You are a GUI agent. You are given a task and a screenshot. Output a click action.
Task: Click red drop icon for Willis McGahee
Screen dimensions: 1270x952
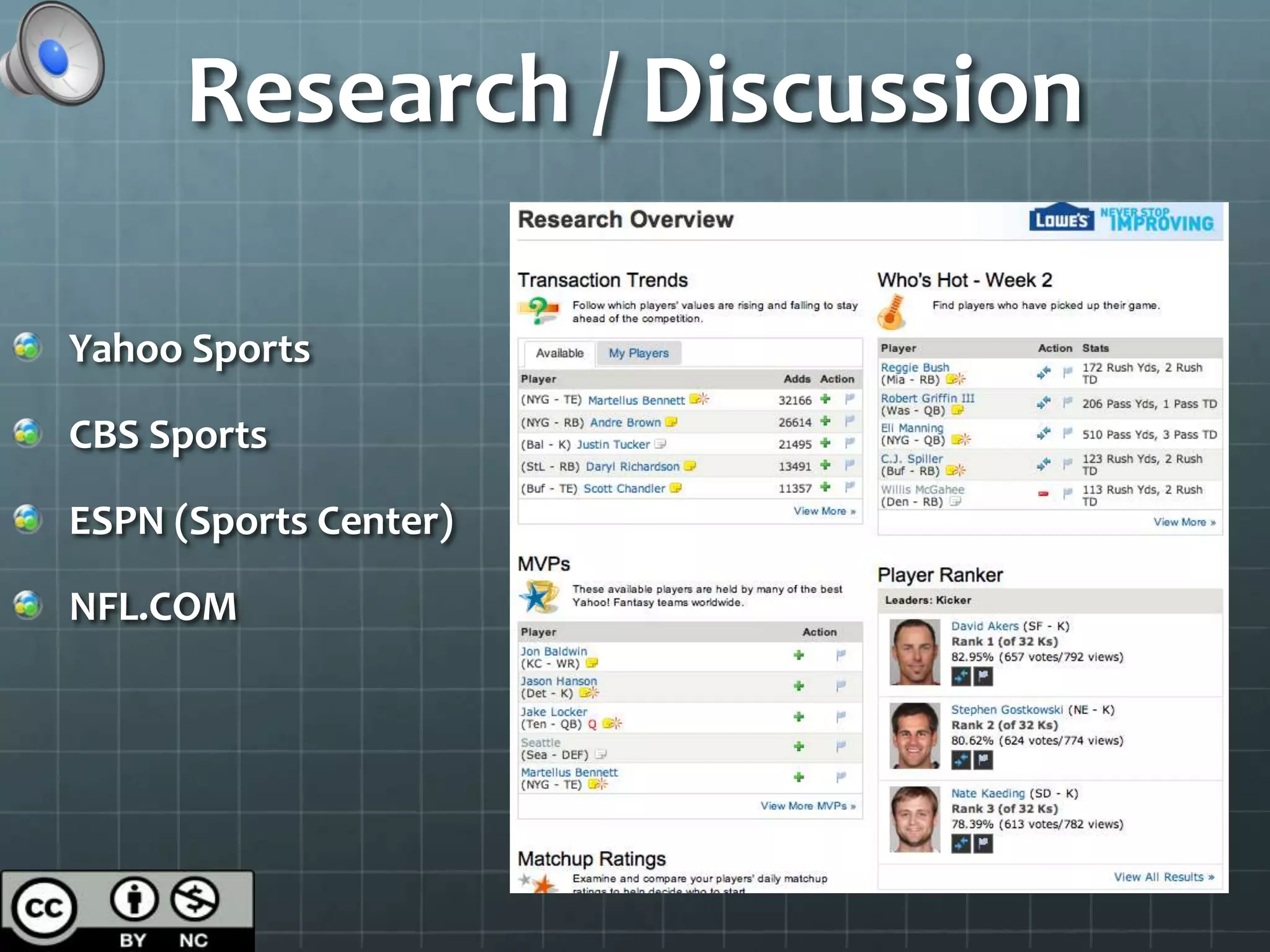pos(1043,494)
